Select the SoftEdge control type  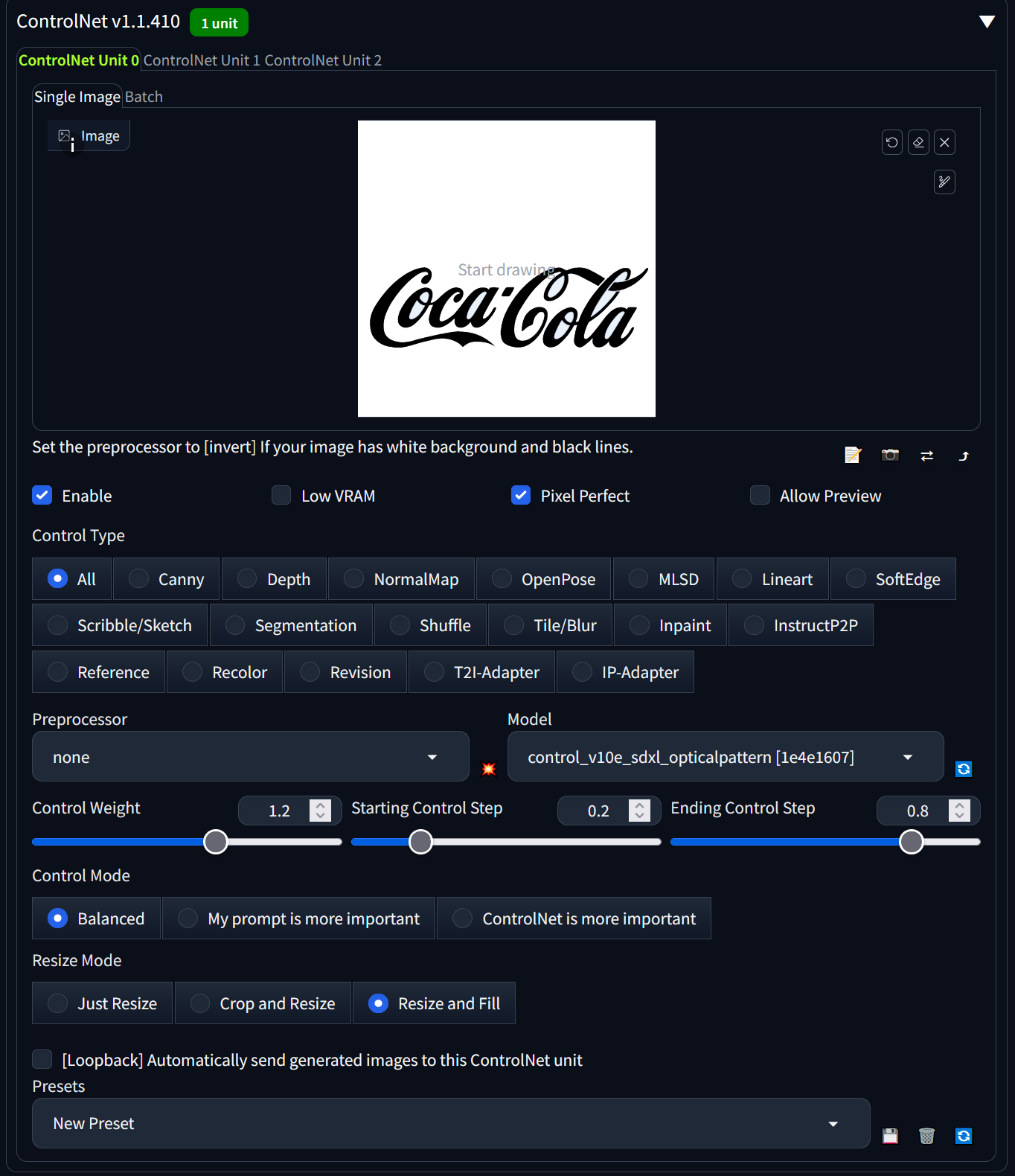[x=893, y=578]
